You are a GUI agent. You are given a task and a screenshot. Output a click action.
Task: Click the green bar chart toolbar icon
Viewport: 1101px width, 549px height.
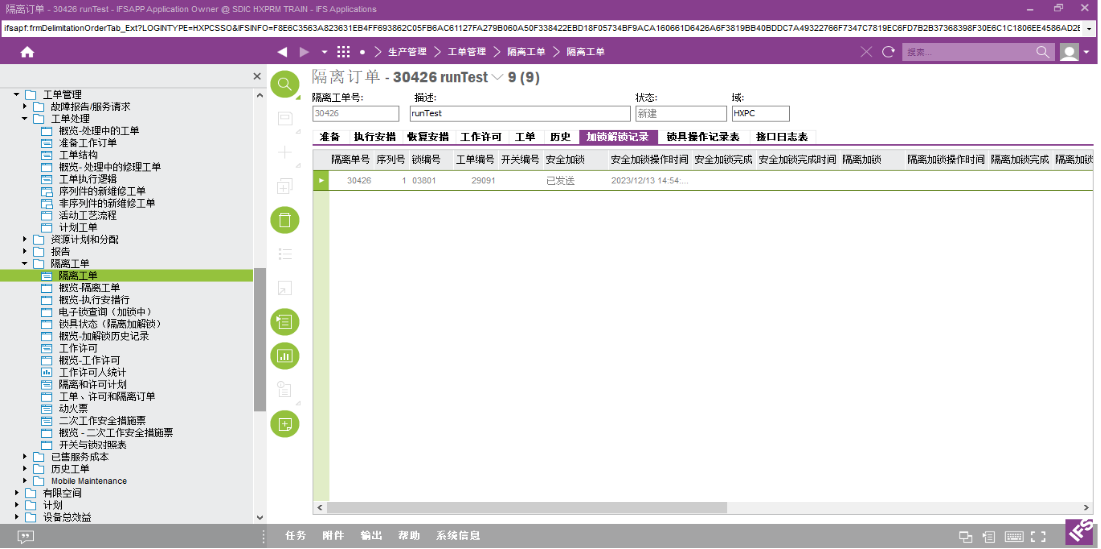coord(285,355)
